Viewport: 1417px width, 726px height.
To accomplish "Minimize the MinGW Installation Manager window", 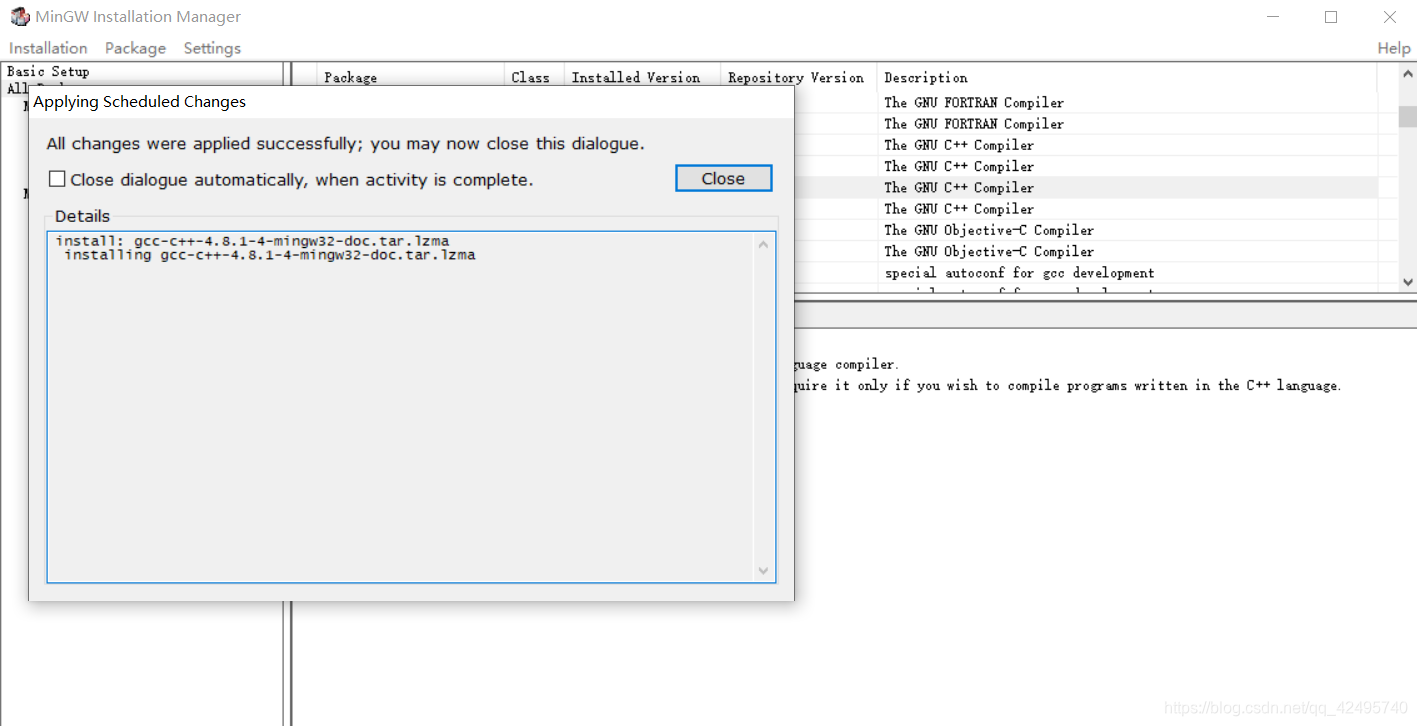I will click(x=1273, y=17).
